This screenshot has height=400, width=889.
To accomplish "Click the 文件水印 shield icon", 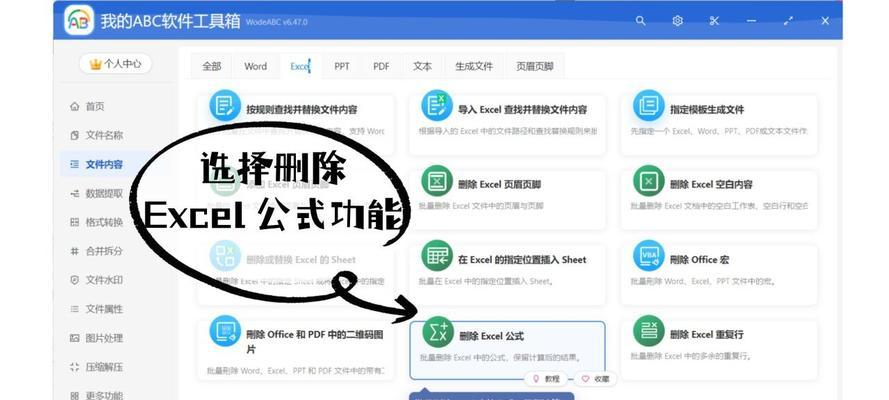I will (74, 280).
